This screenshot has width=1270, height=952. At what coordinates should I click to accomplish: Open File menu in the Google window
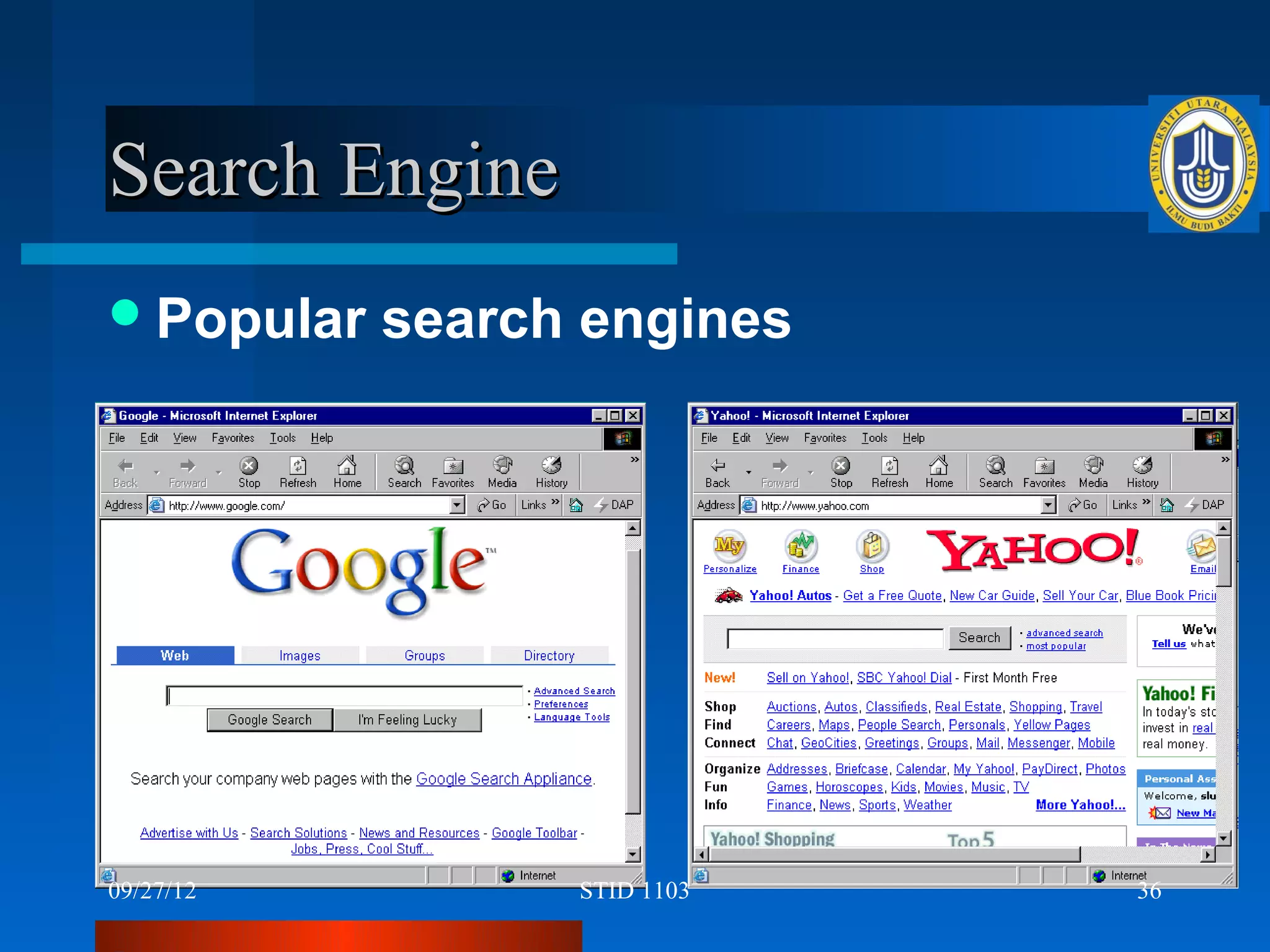117,438
